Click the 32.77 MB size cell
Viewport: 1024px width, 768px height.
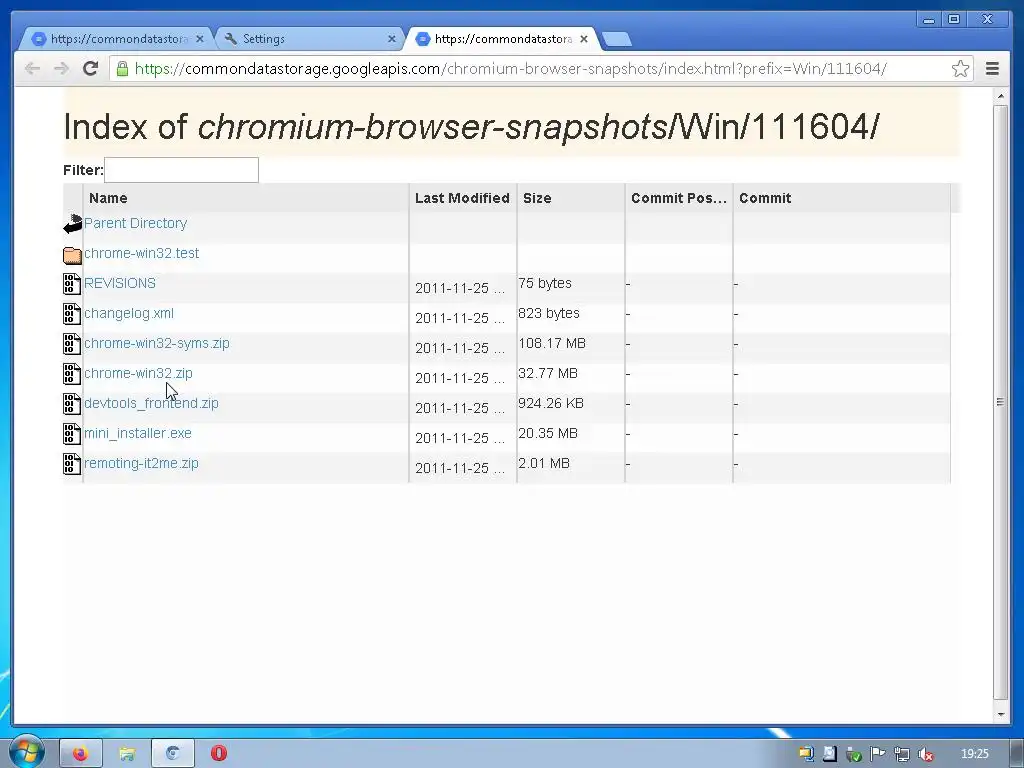(x=548, y=374)
